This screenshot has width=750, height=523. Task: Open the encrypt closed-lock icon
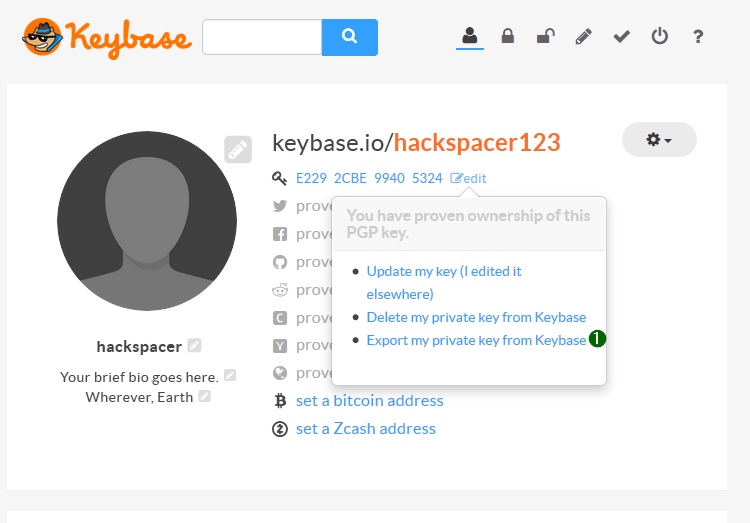[507, 36]
